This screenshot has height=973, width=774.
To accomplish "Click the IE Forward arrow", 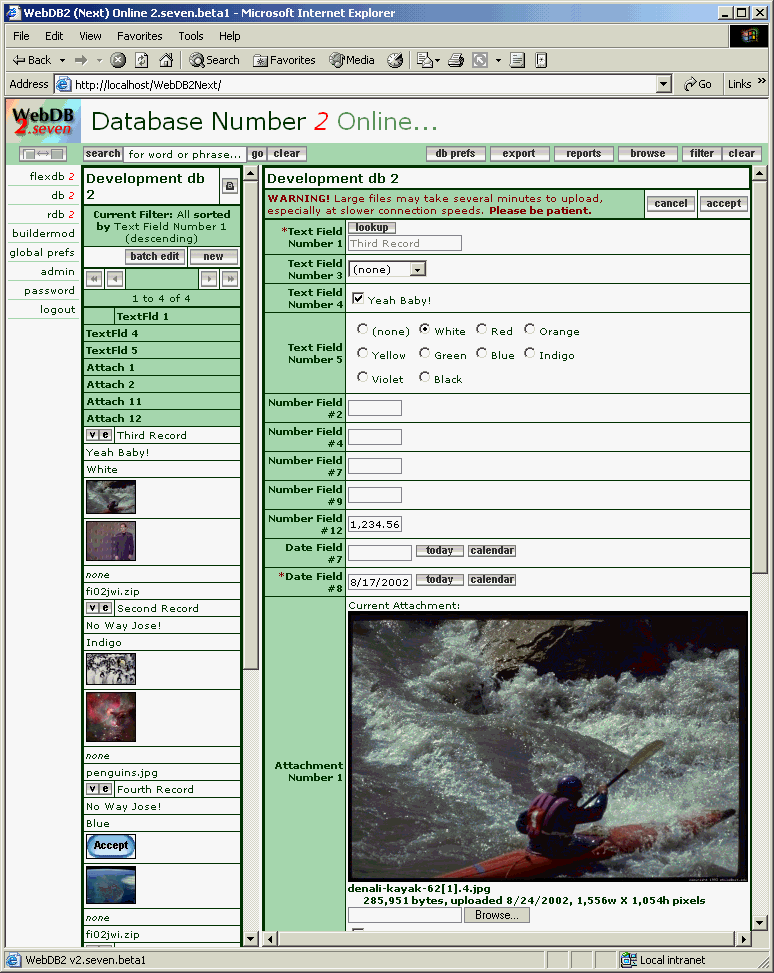I will [81, 60].
